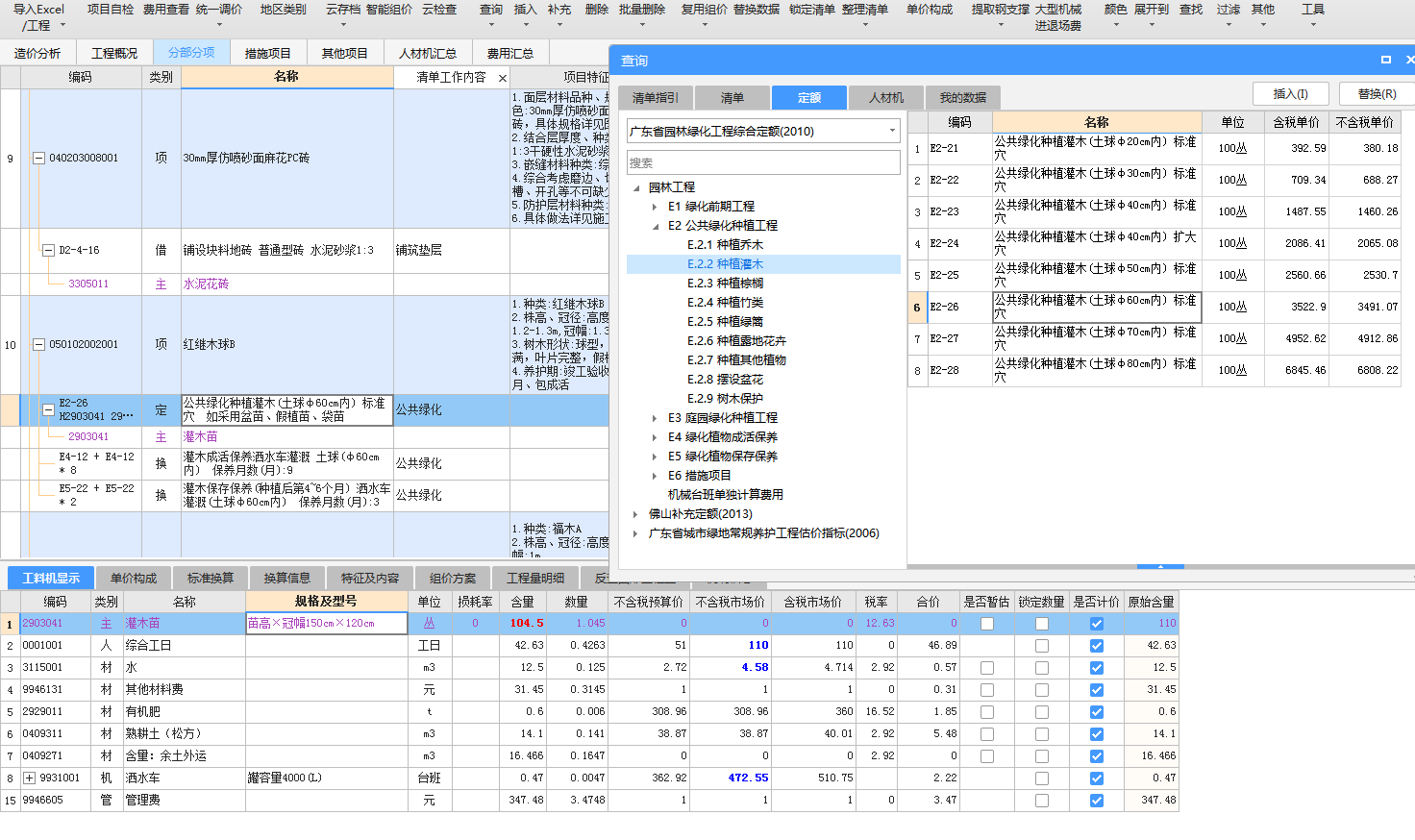
Task: Maximize the 查询 dialog window
Action: click(1386, 60)
